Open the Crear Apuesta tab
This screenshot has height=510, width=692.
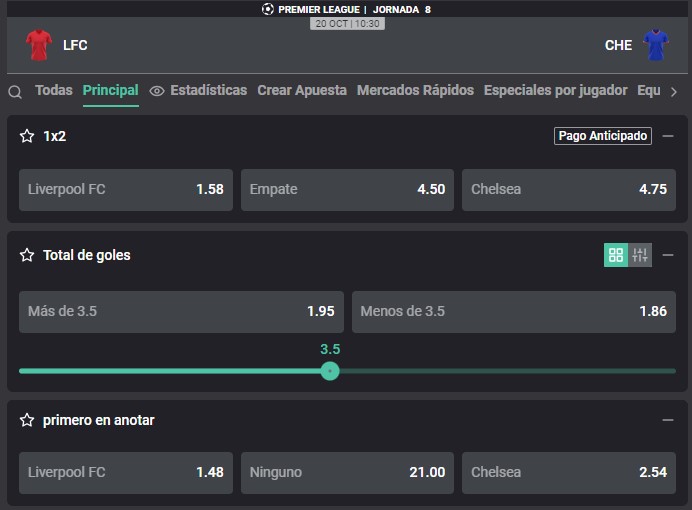[x=302, y=90]
